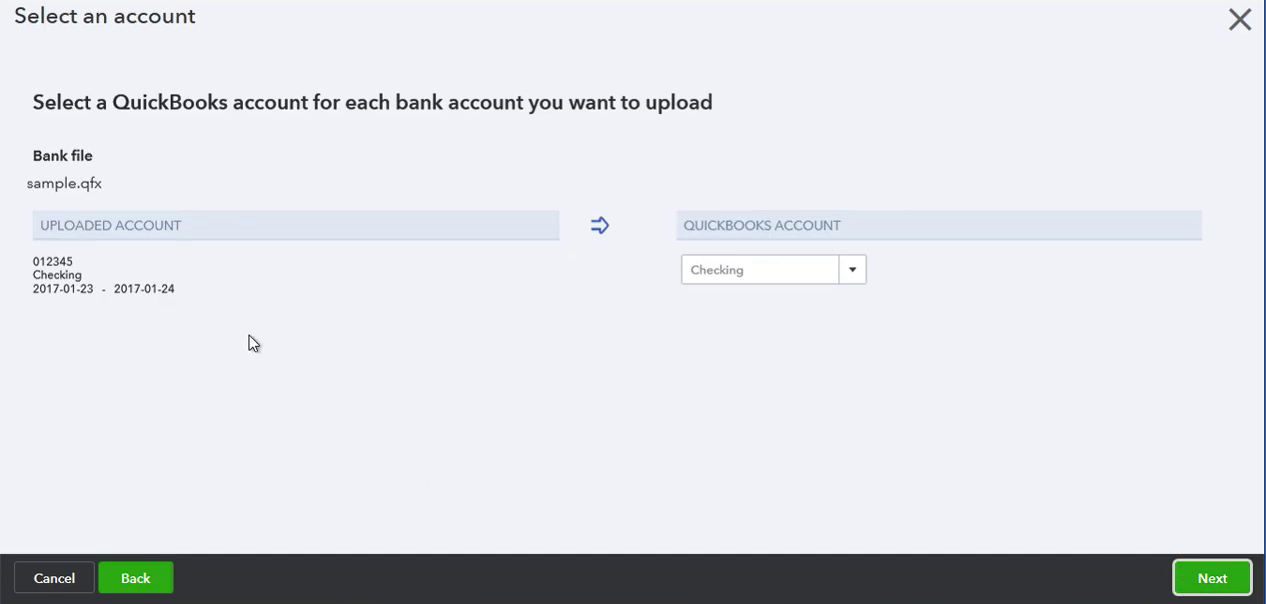Click the QUICKBOOKS ACCOUNT column header

(939, 225)
